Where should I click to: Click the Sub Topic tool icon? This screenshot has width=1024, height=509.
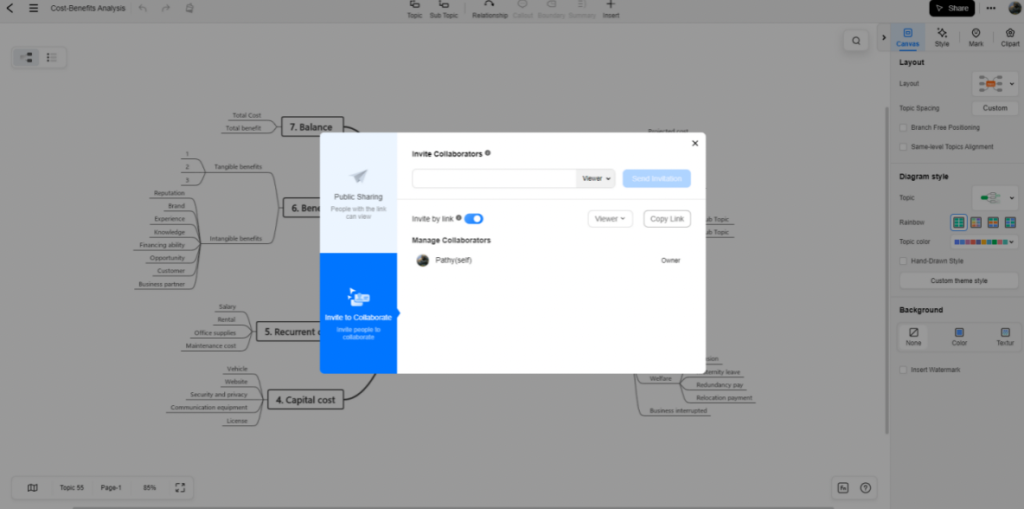click(443, 6)
